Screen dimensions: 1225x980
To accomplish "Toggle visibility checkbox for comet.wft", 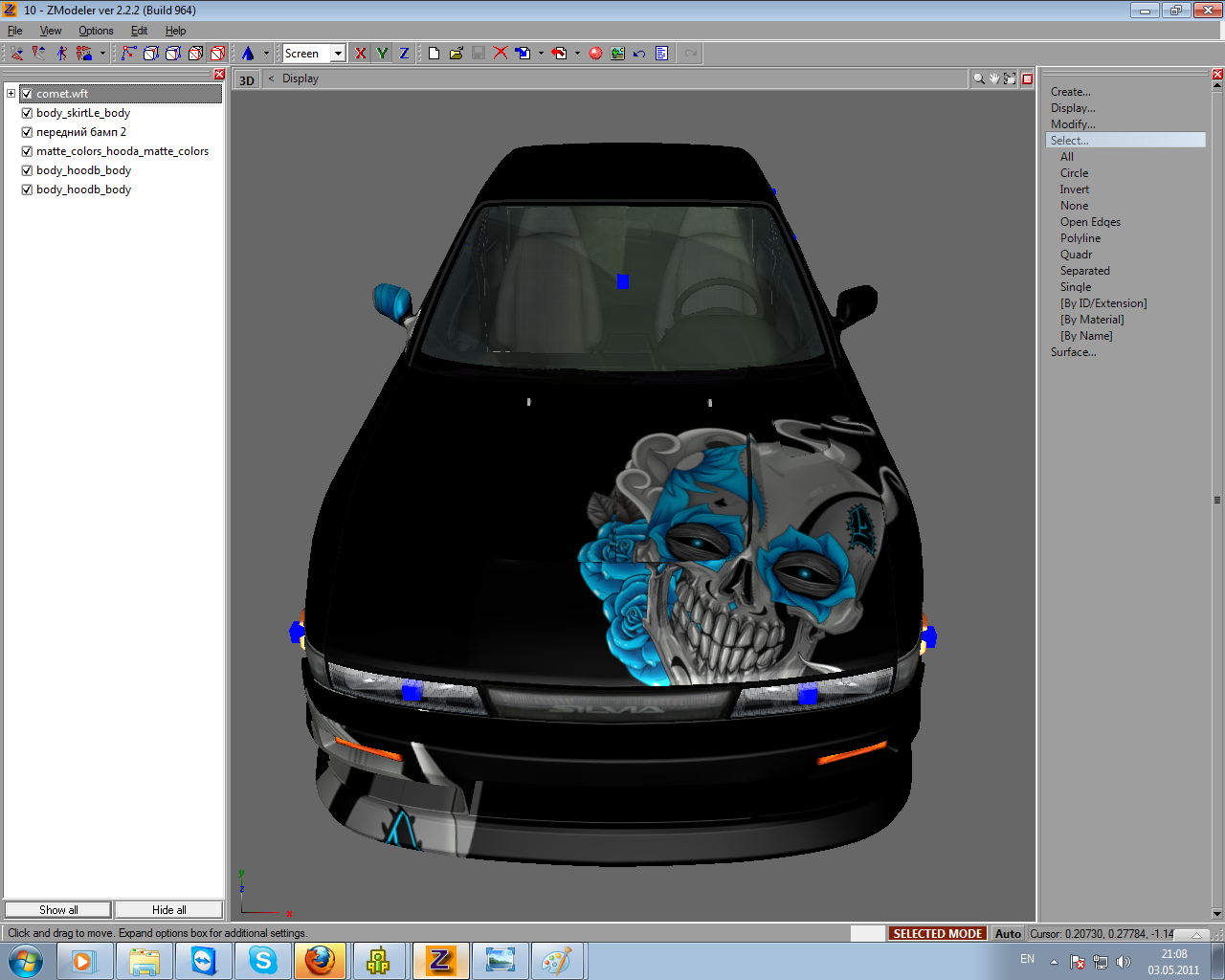I will (x=27, y=94).
